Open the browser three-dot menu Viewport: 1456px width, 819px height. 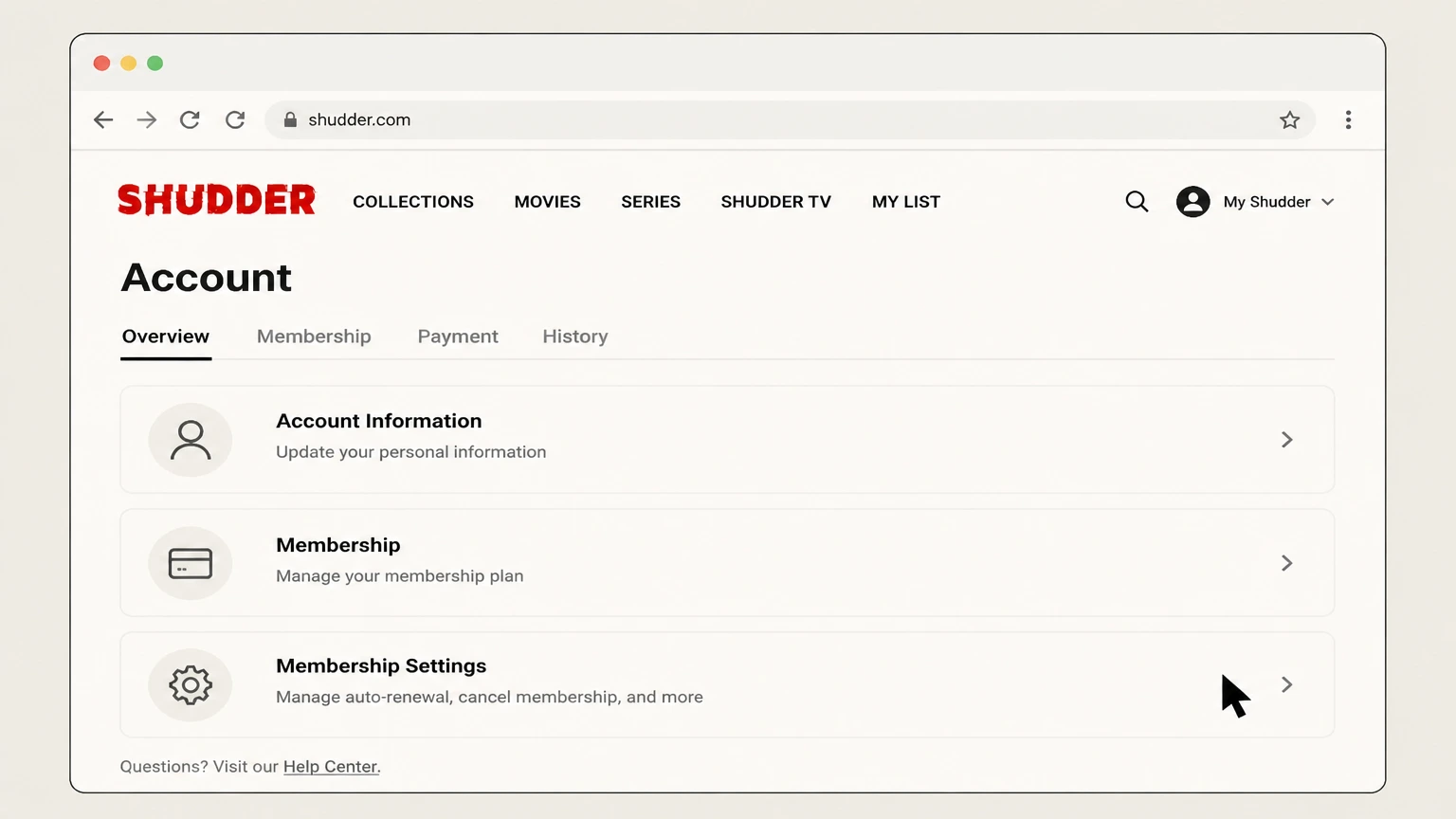(x=1348, y=119)
